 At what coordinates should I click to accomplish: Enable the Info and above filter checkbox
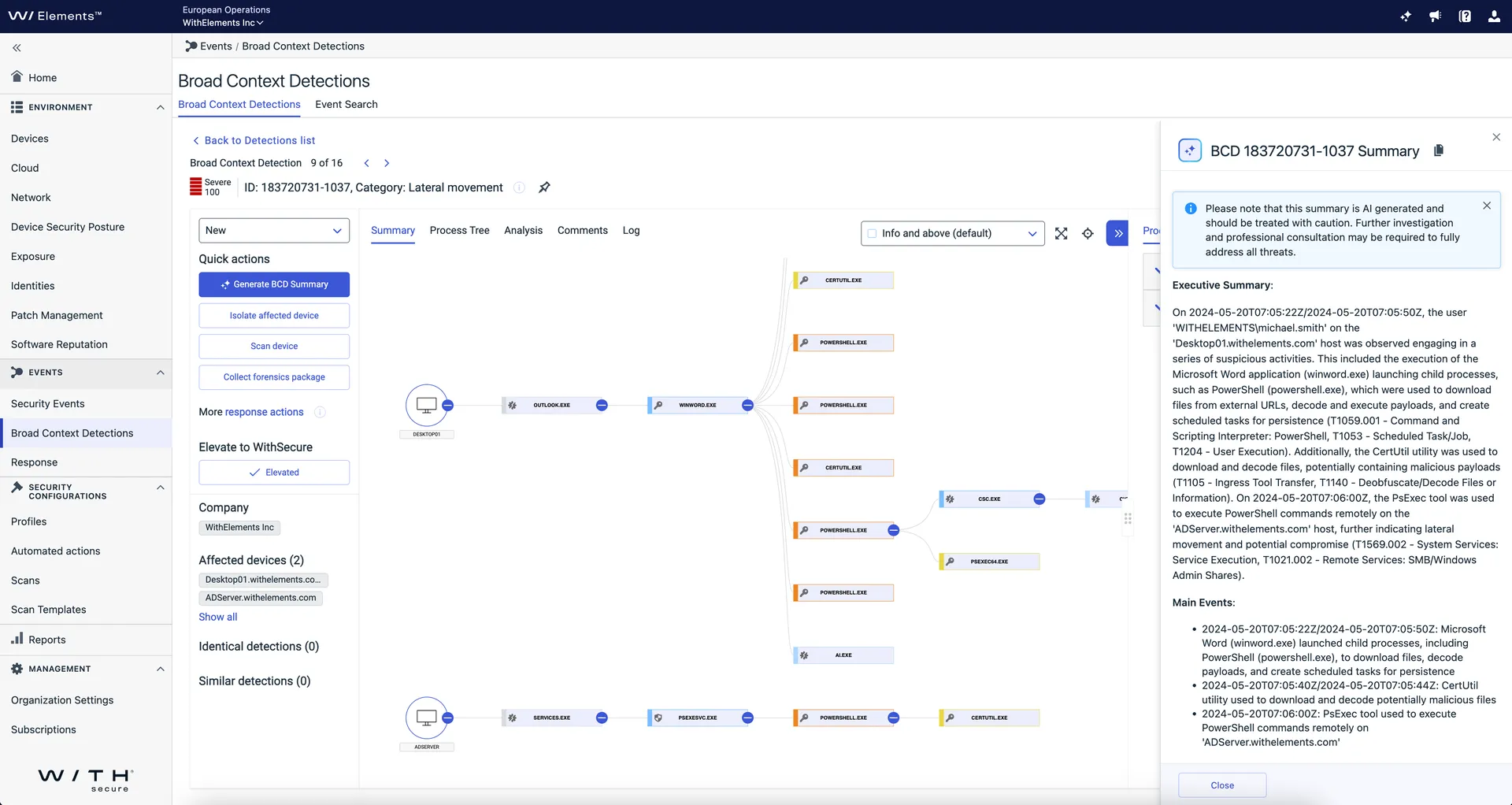point(873,233)
